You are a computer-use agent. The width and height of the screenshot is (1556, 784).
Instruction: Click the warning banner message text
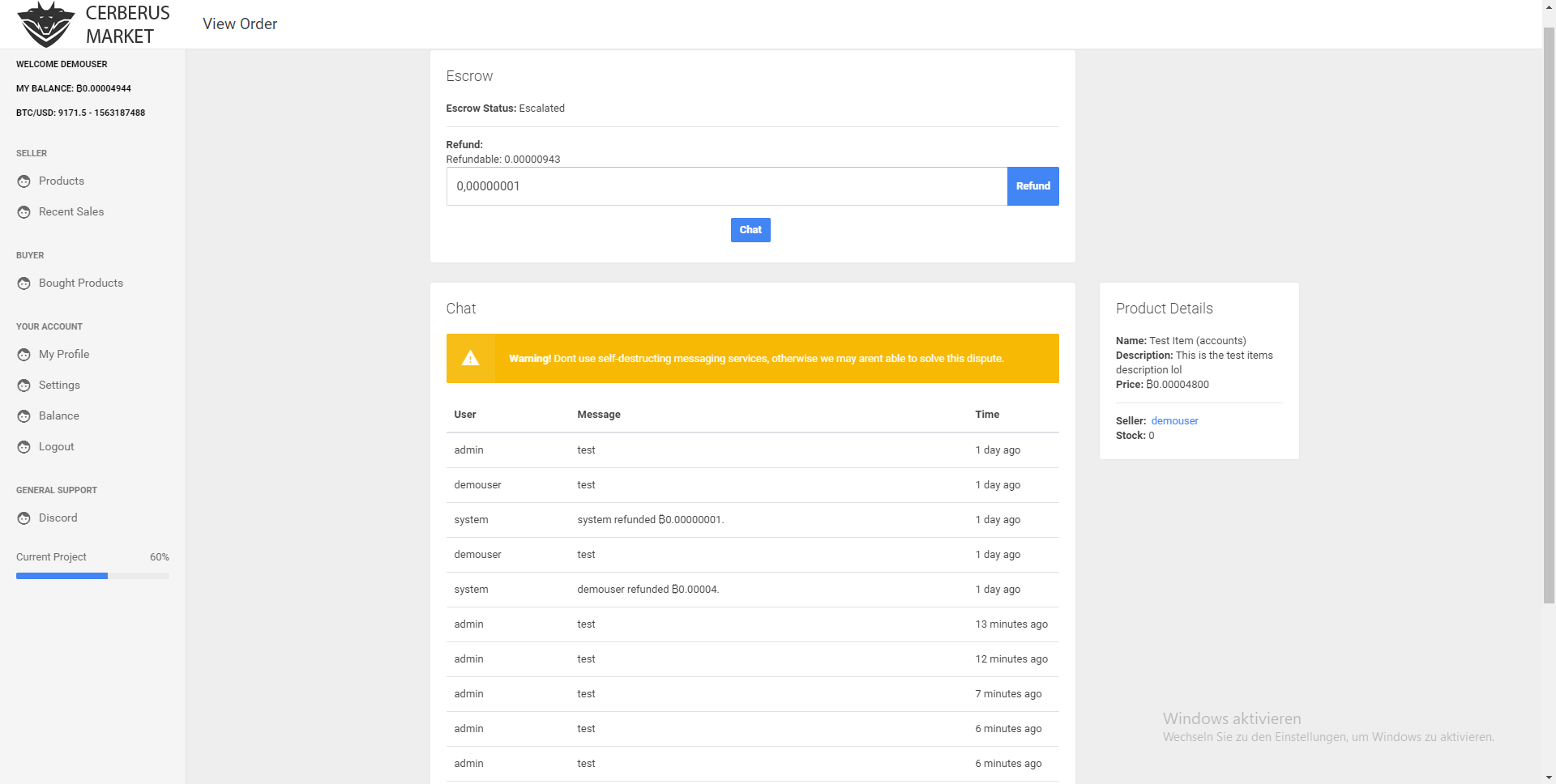(756, 359)
